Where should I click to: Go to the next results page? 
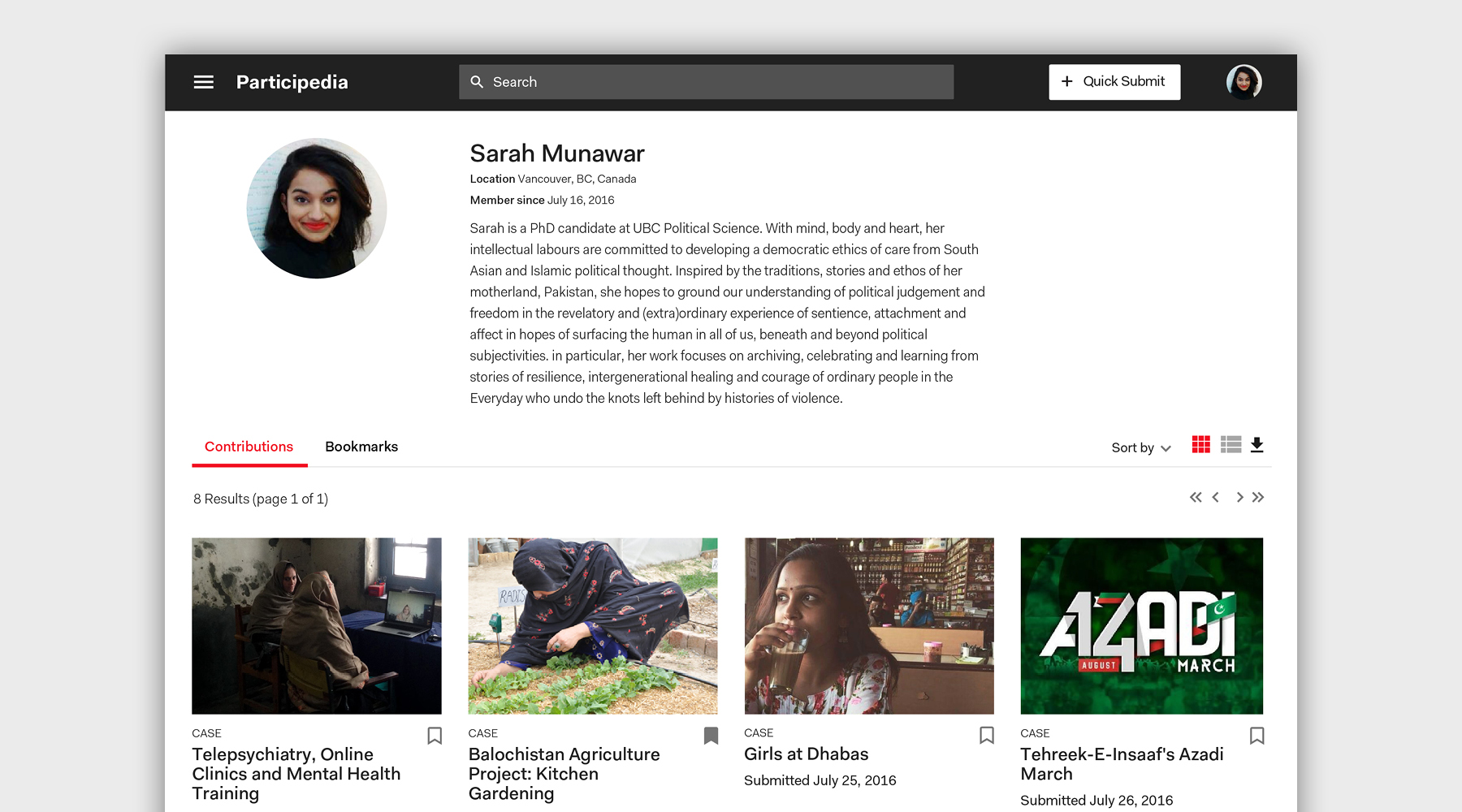[x=1239, y=497]
